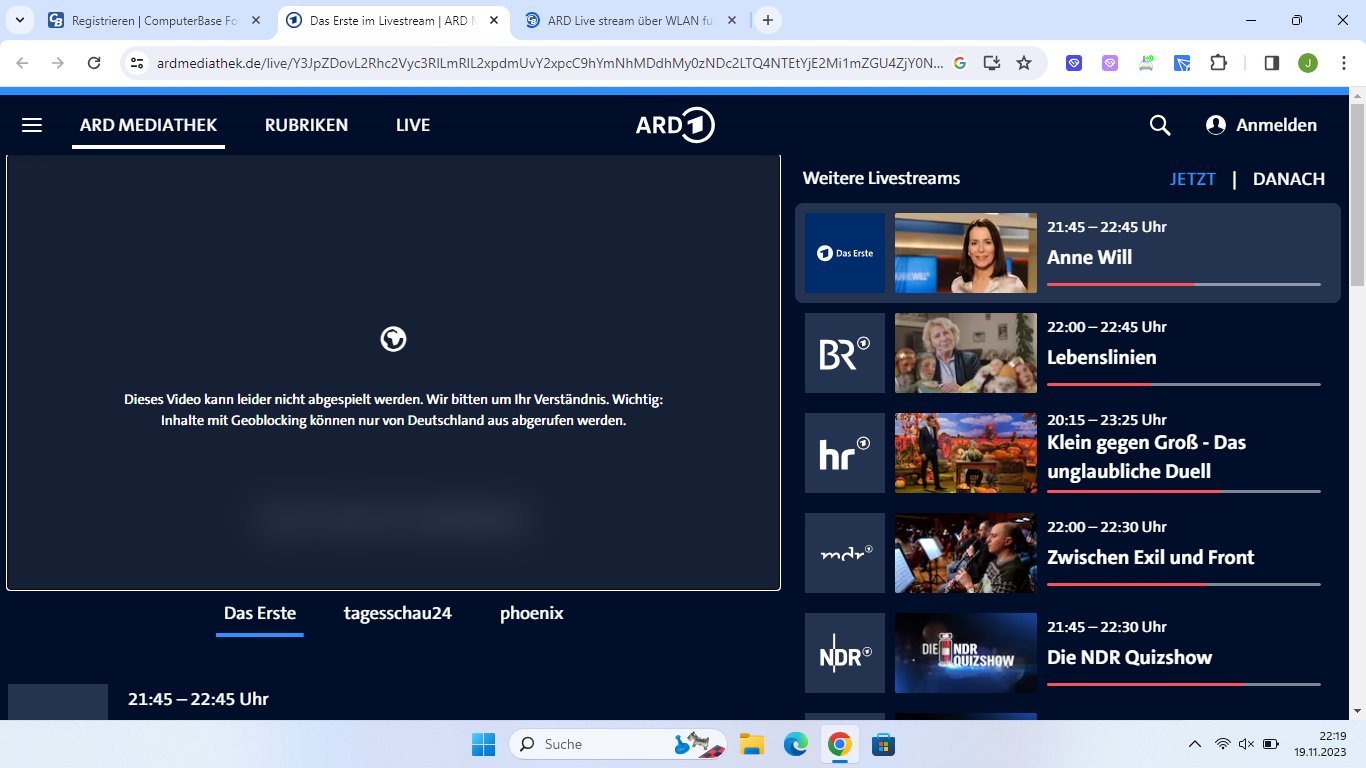Image resolution: width=1366 pixels, height=768 pixels.
Task: Switch to ComputerBase Registrieren browser tab
Action: click(x=153, y=20)
